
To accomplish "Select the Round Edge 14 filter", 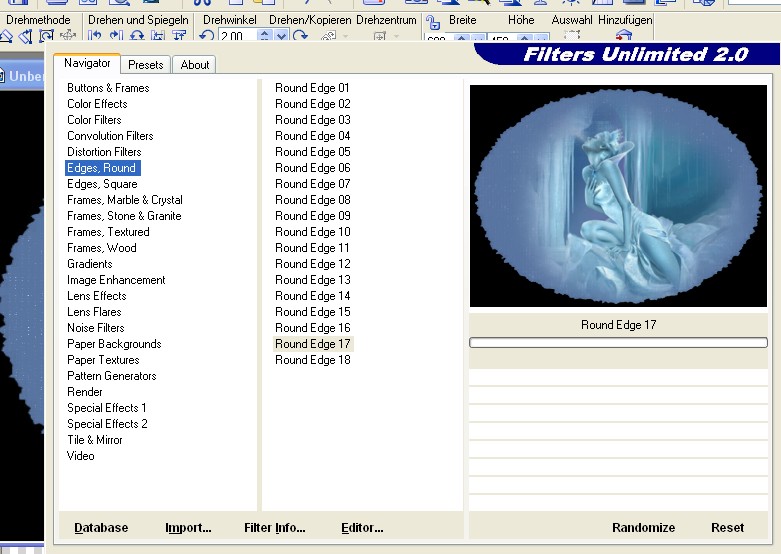I will [312, 295].
